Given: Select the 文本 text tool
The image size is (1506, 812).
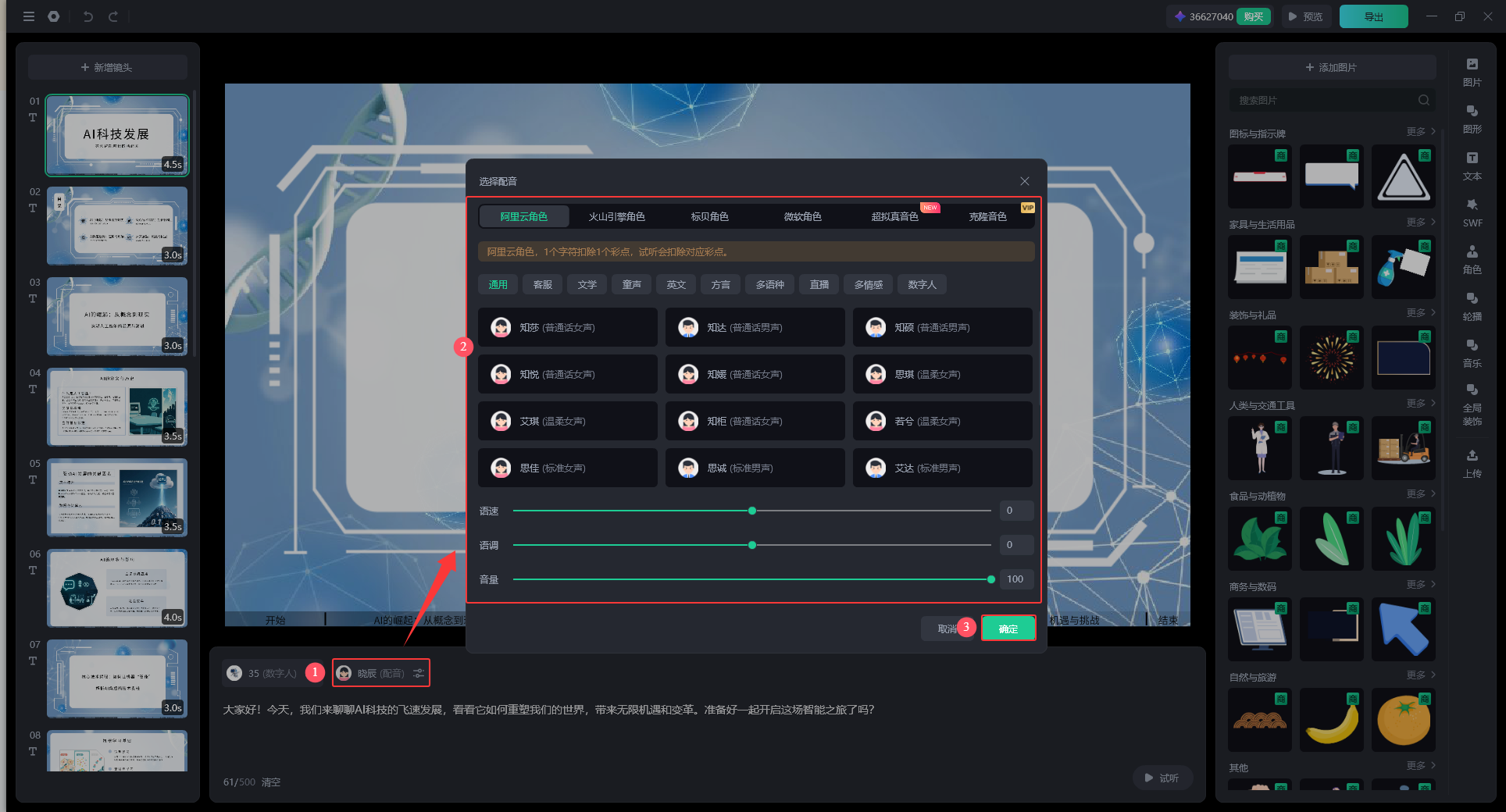Looking at the screenshot, I should pos(1472,165).
